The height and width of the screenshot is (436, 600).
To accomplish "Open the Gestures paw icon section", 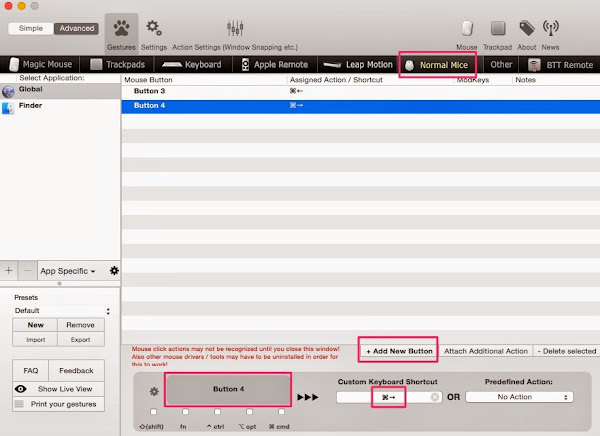I will point(121,33).
